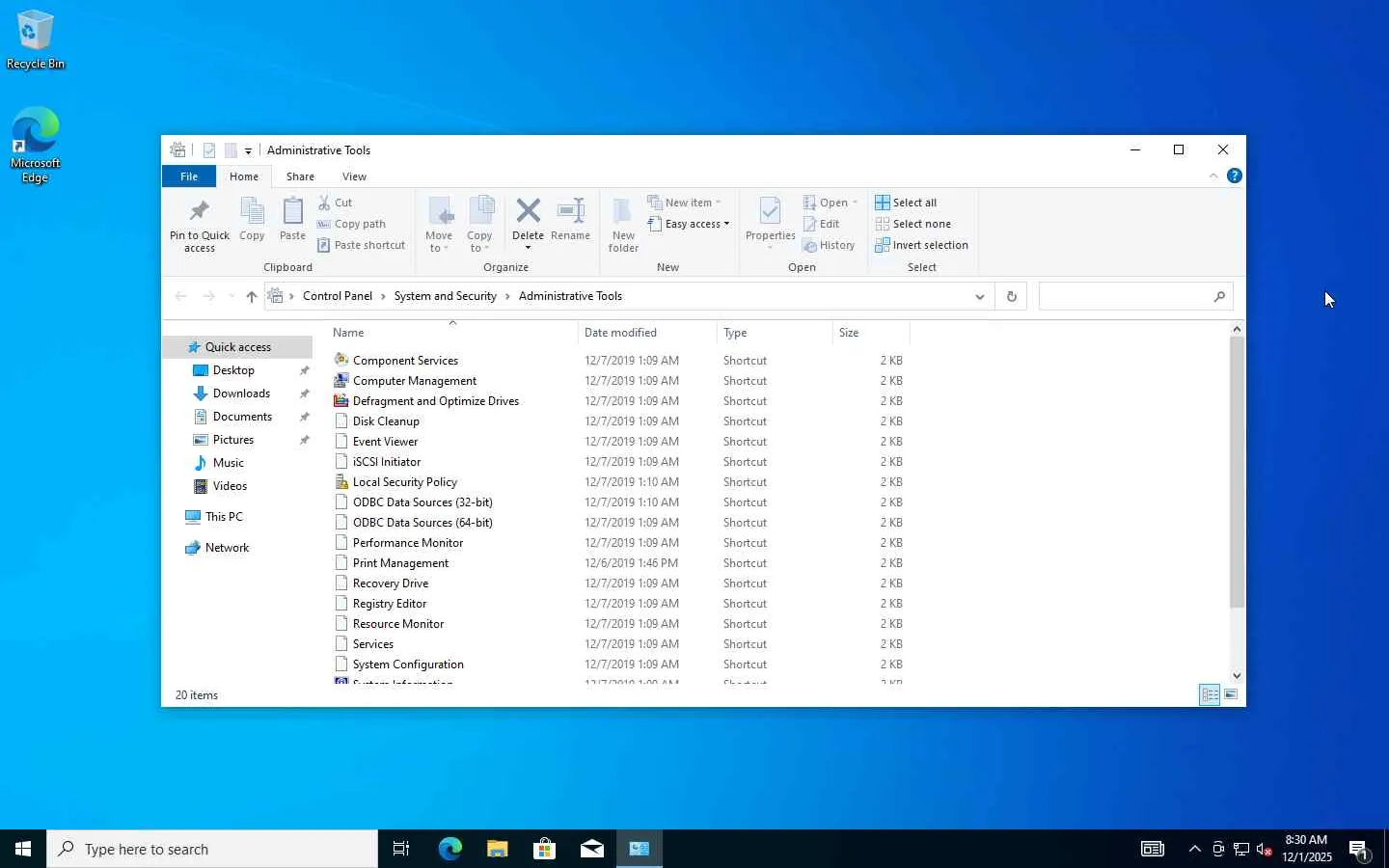This screenshot has height=868, width=1389.
Task: Open Mail app in taskbar
Action: pyautogui.click(x=591, y=849)
